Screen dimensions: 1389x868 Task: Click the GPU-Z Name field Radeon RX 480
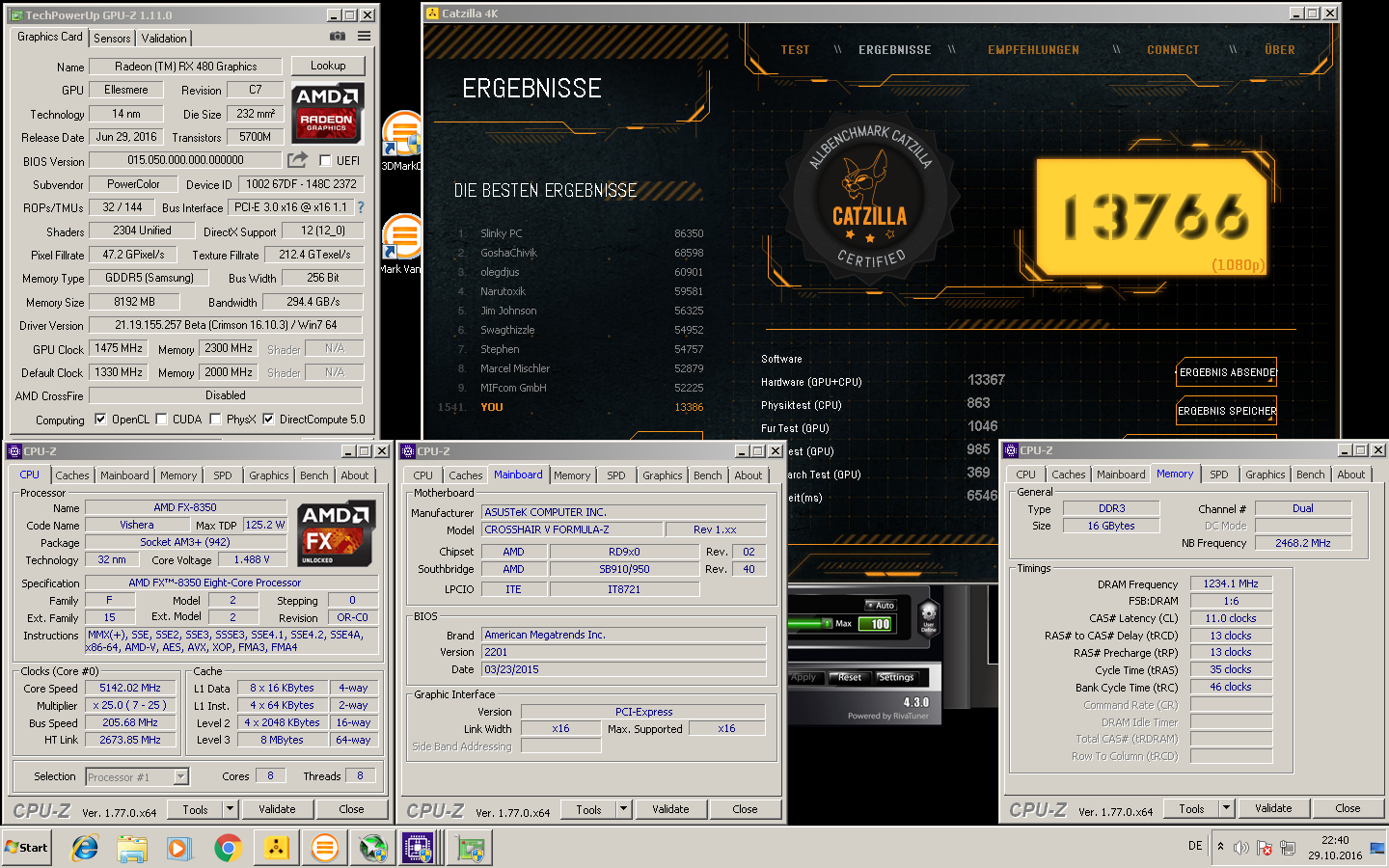[x=185, y=67]
